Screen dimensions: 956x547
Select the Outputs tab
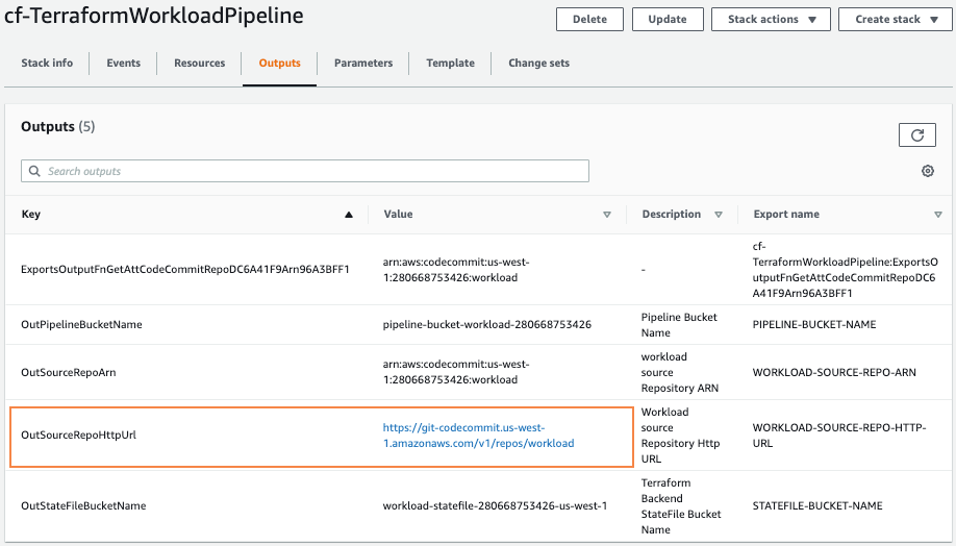pos(279,63)
